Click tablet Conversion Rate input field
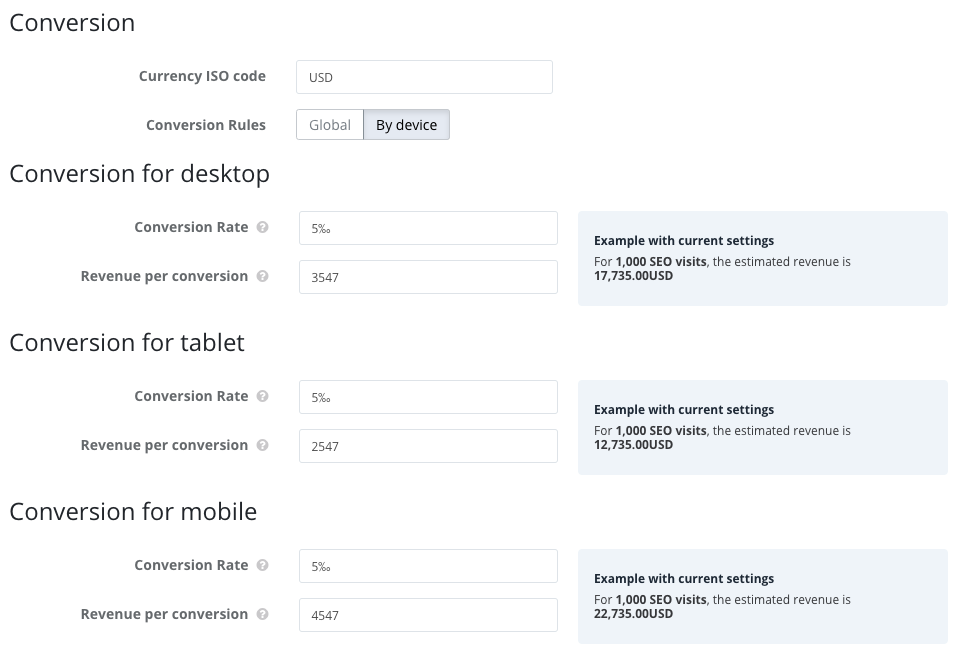958x658 pixels. pyautogui.click(x=428, y=397)
